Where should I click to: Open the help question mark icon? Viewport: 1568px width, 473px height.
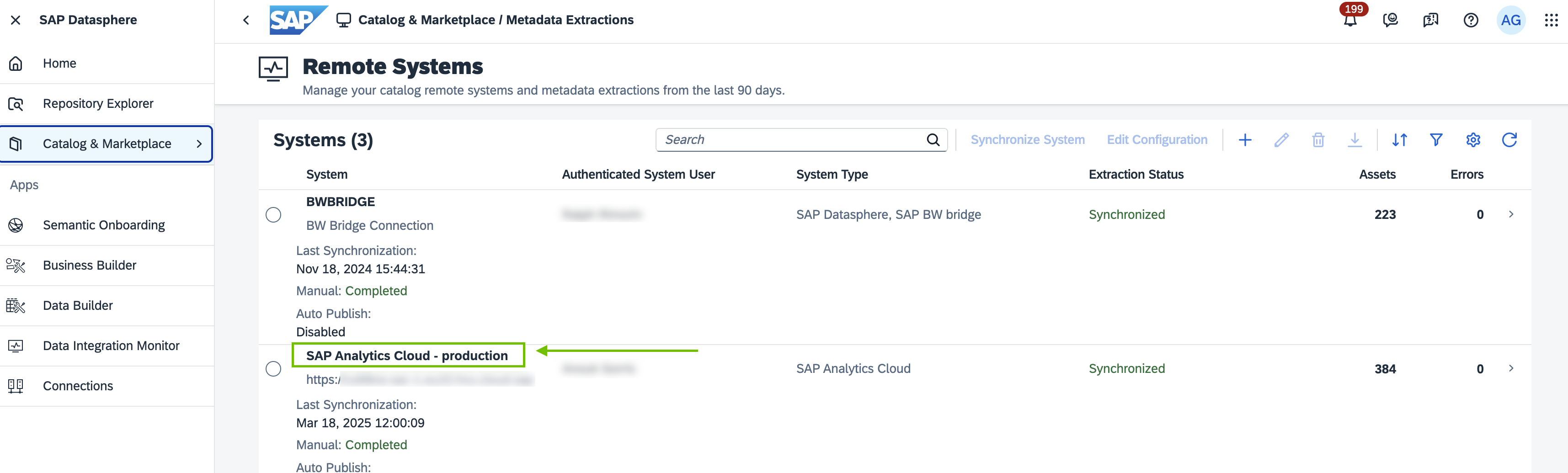(1470, 21)
